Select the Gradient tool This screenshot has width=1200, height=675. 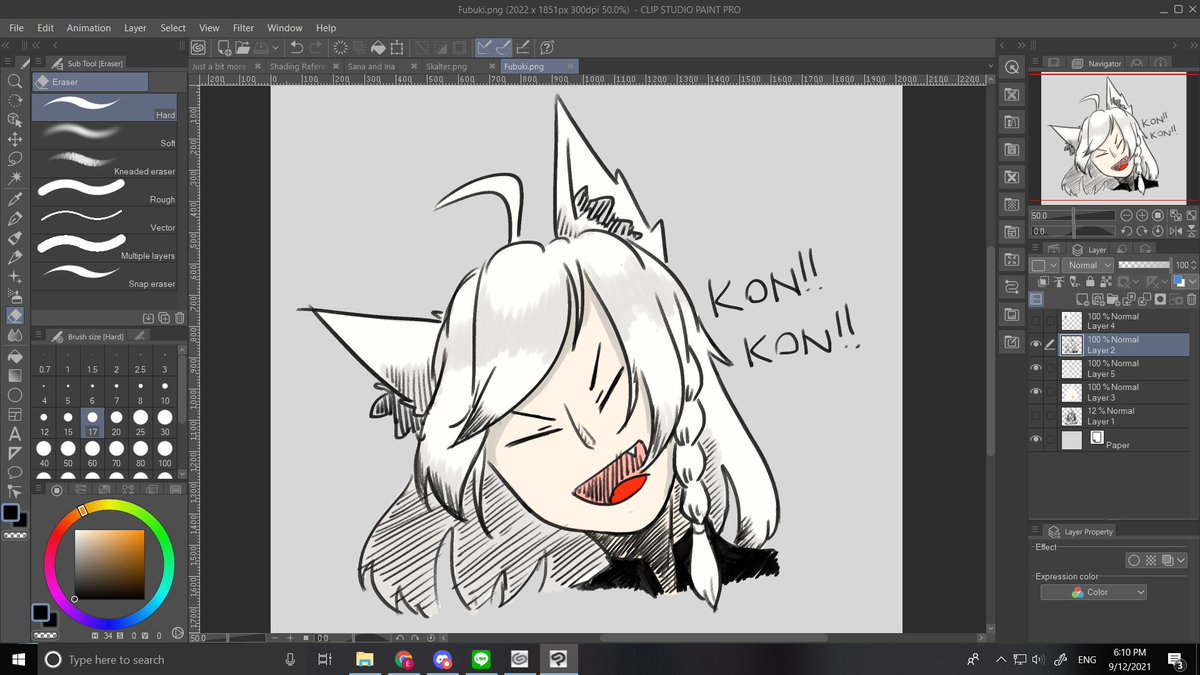pos(14,375)
